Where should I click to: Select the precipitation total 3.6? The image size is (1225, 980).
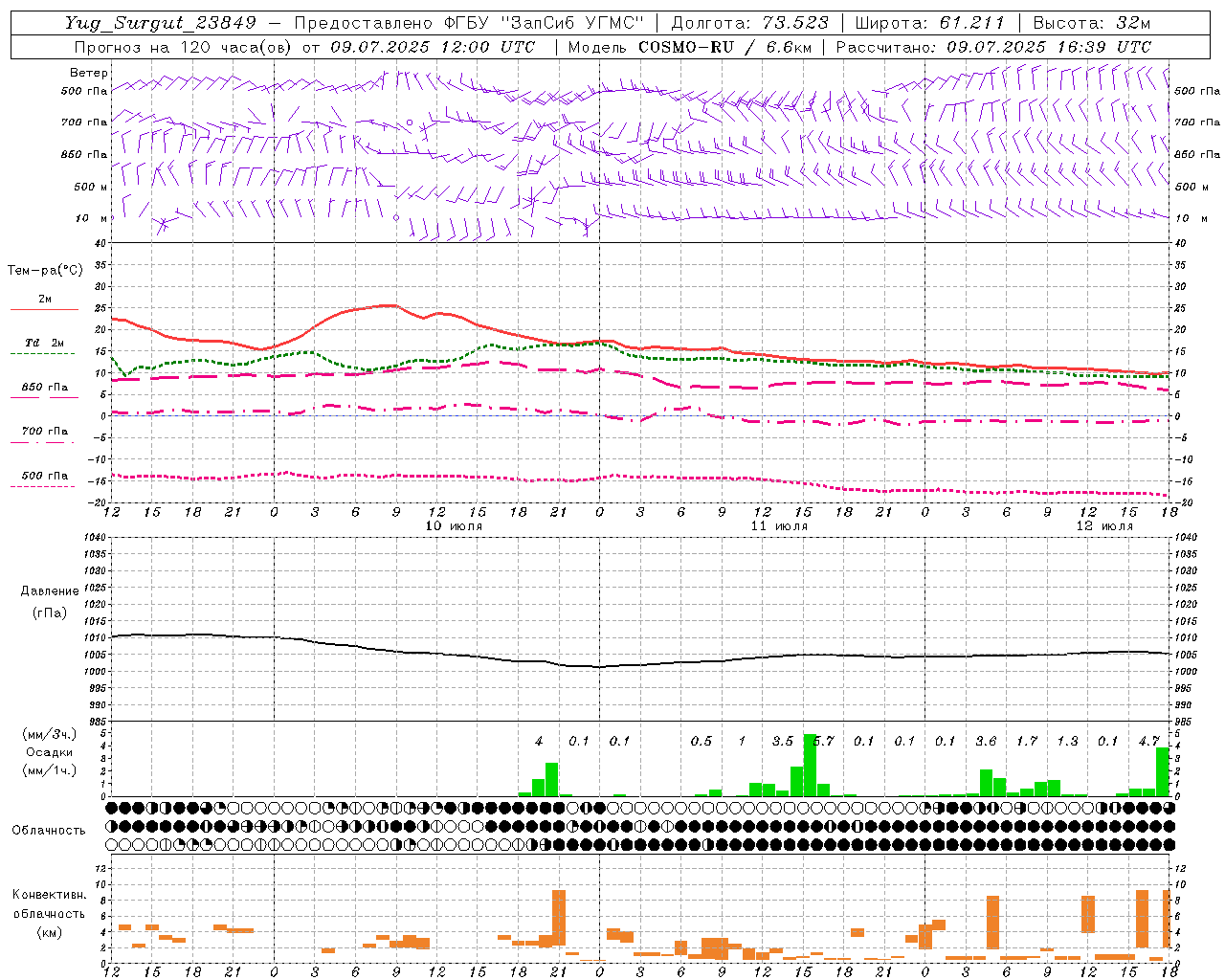(x=986, y=741)
